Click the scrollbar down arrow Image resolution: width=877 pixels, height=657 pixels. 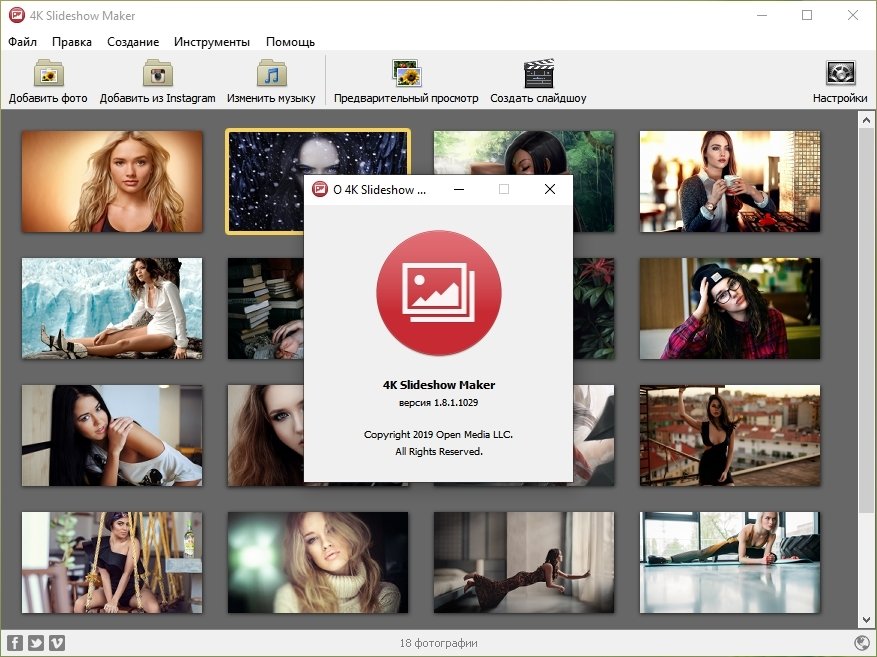click(866, 620)
